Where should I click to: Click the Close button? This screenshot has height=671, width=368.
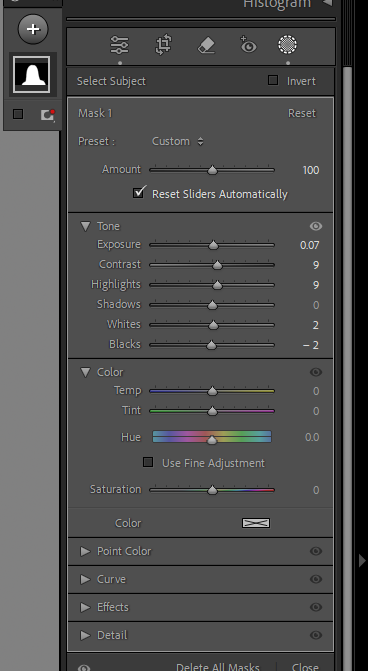pyautogui.click(x=305, y=667)
